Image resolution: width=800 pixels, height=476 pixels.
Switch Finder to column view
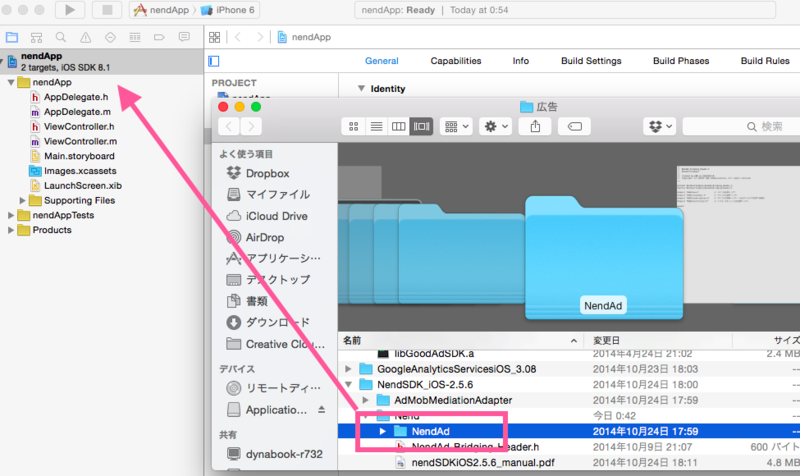click(x=398, y=127)
